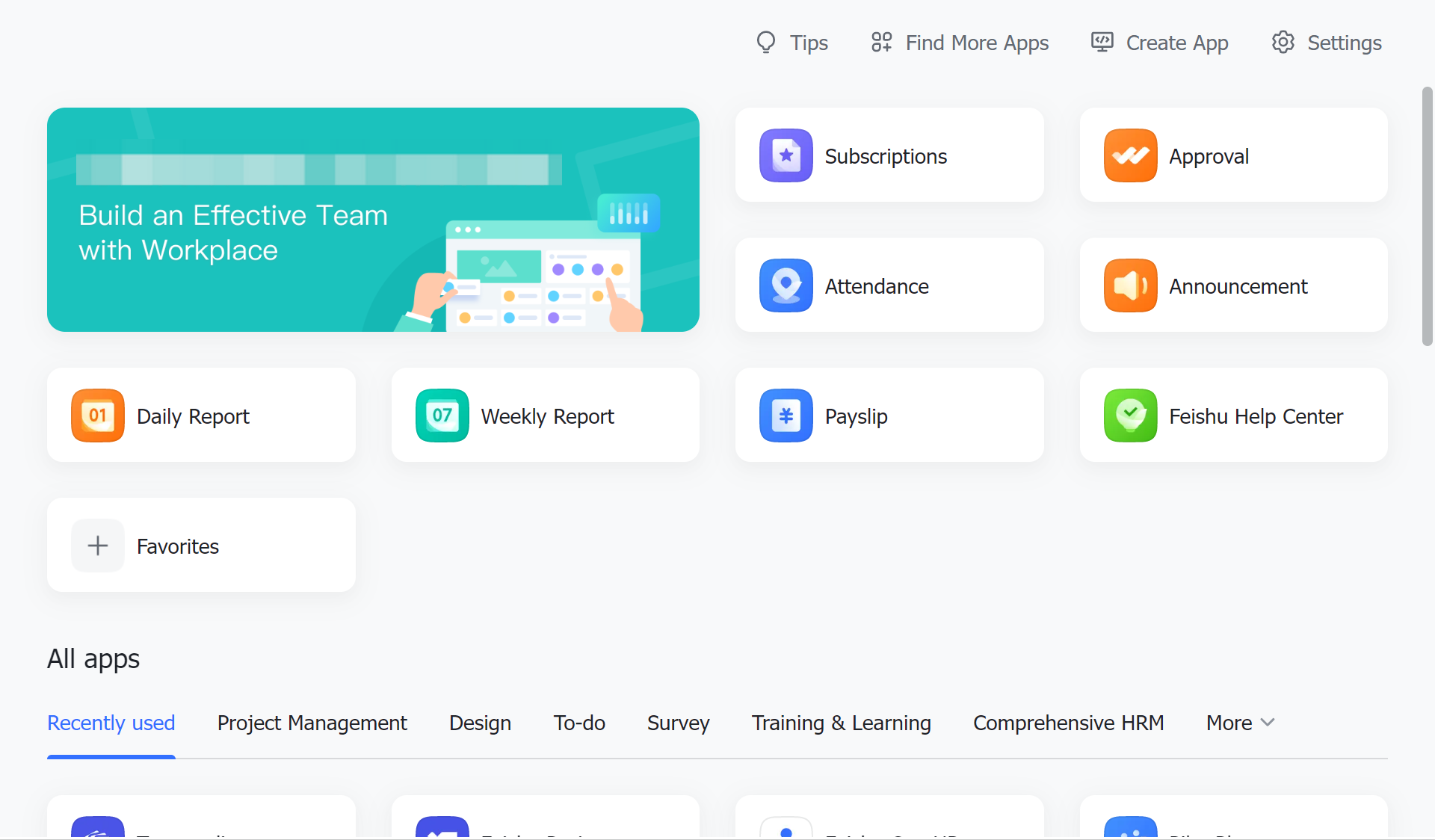The image size is (1435, 840).
Task: Click the Tips lightbulb icon
Action: (765, 43)
